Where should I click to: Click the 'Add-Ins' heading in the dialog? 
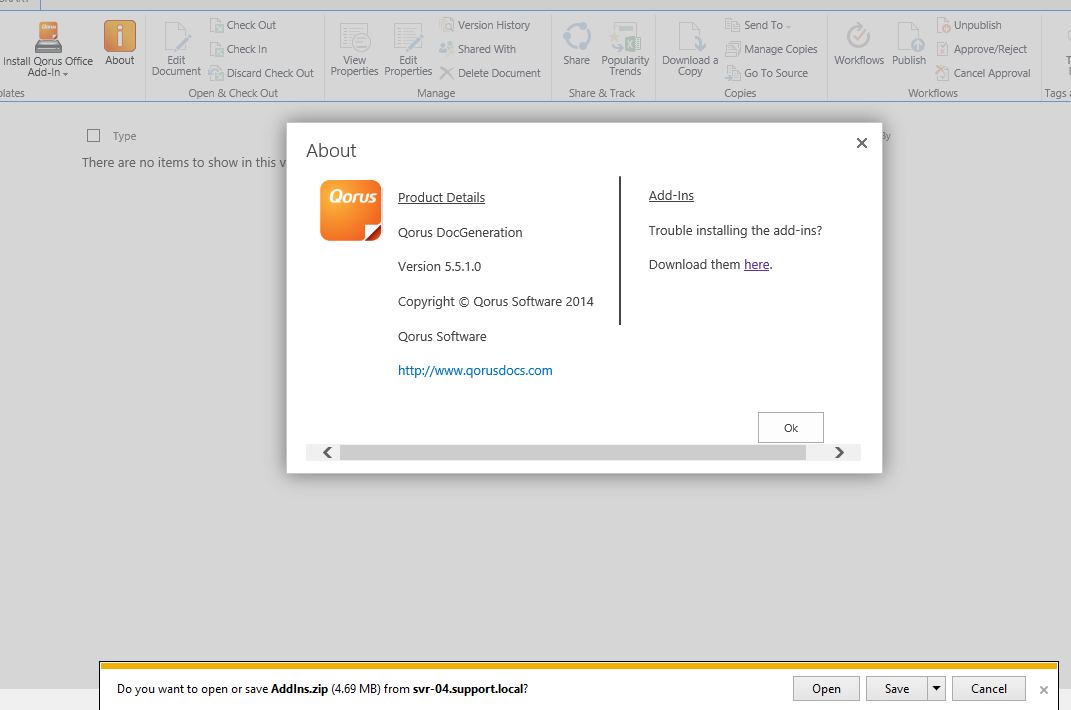click(671, 195)
